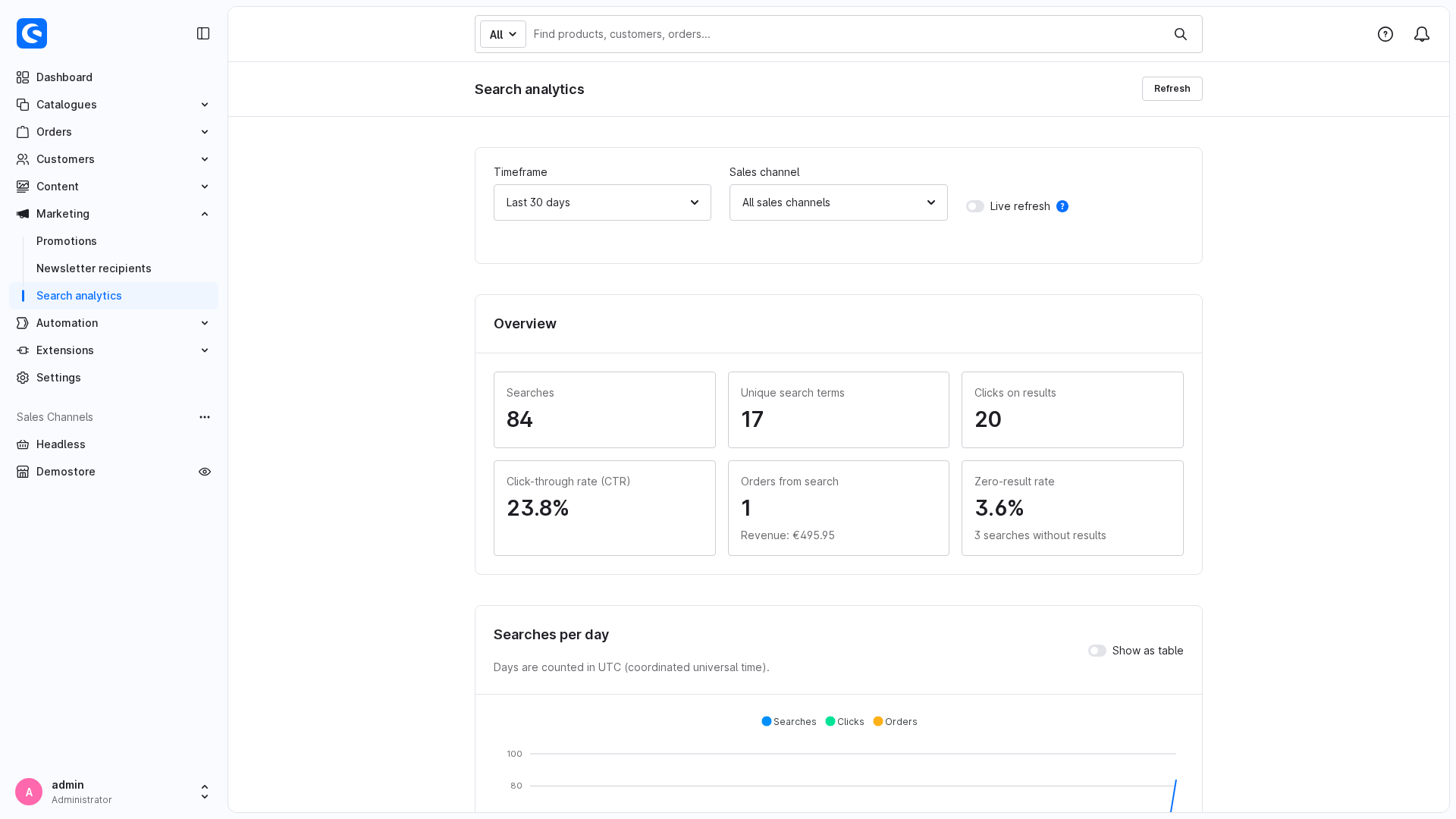1456x819 pixels.
Task: Collapse the sidebar with the panel icon
Action: click(203, 33)
